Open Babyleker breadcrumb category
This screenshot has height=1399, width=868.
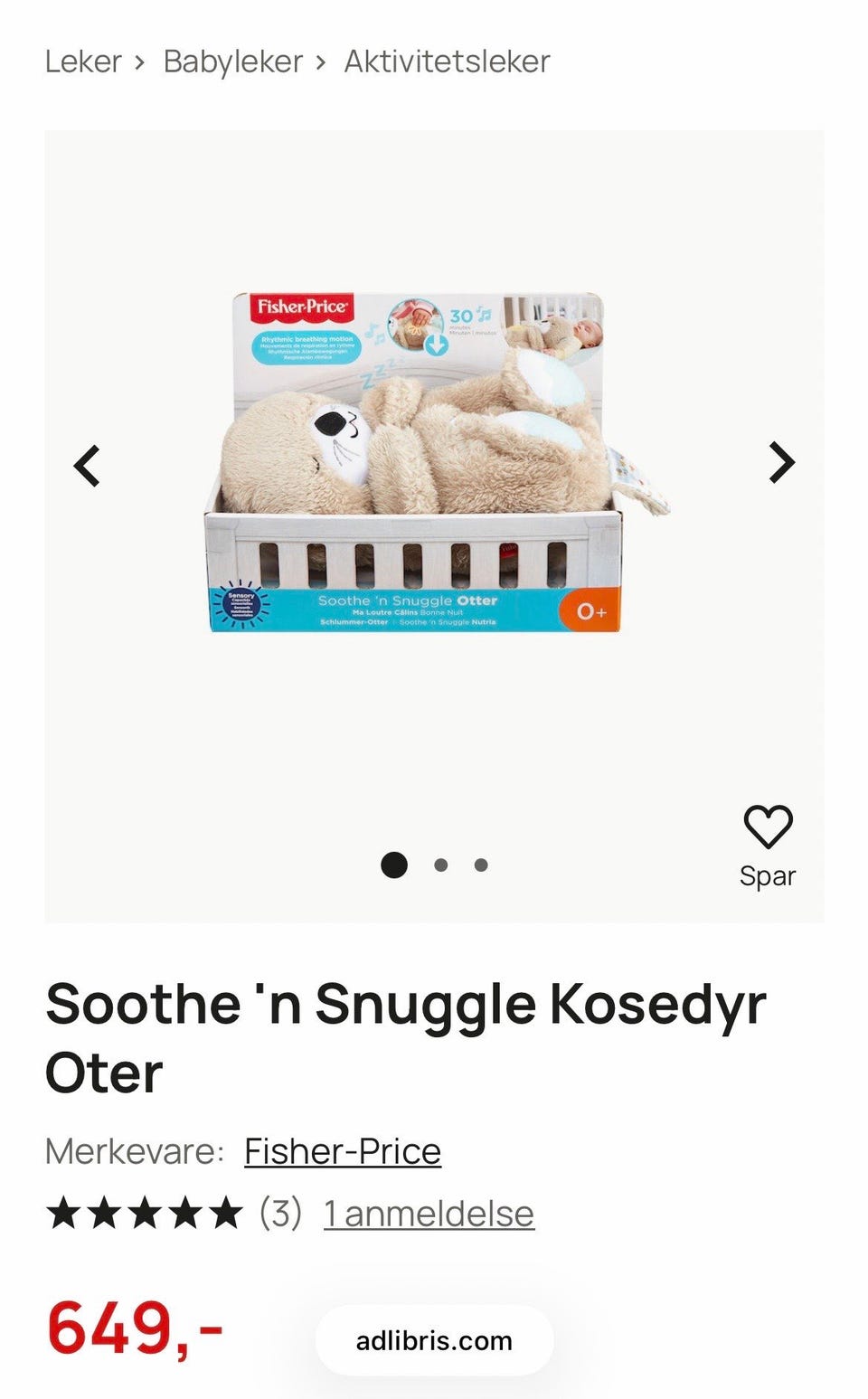[x=232, y=61]
